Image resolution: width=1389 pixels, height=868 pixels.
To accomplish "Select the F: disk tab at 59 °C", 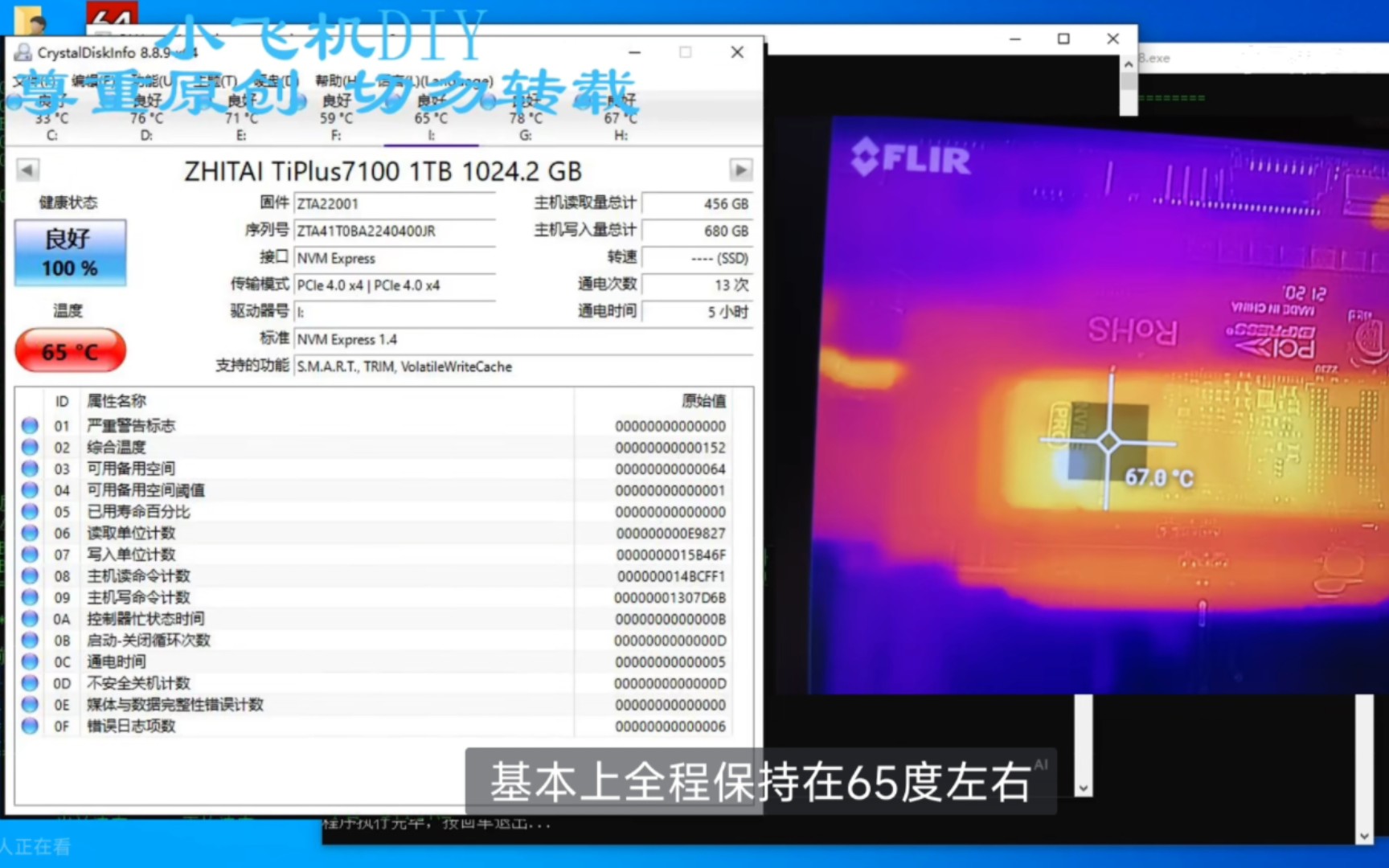I will pyautogui.click(x=336, y=117).
